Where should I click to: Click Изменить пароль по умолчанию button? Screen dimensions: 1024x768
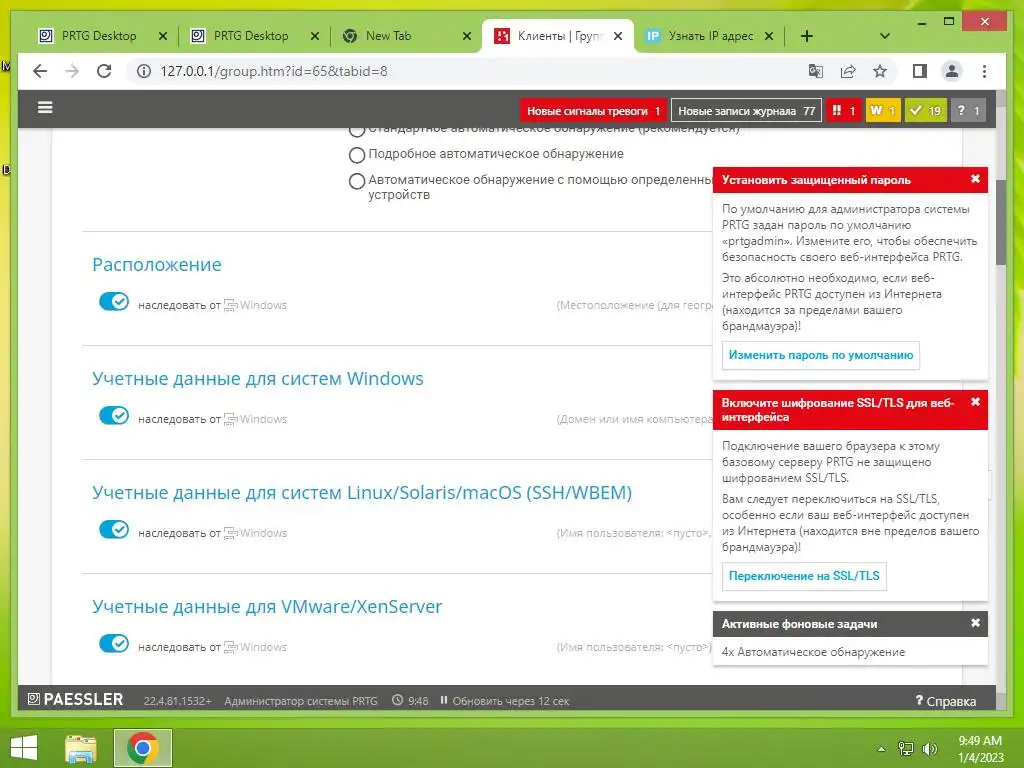point(821,355)
